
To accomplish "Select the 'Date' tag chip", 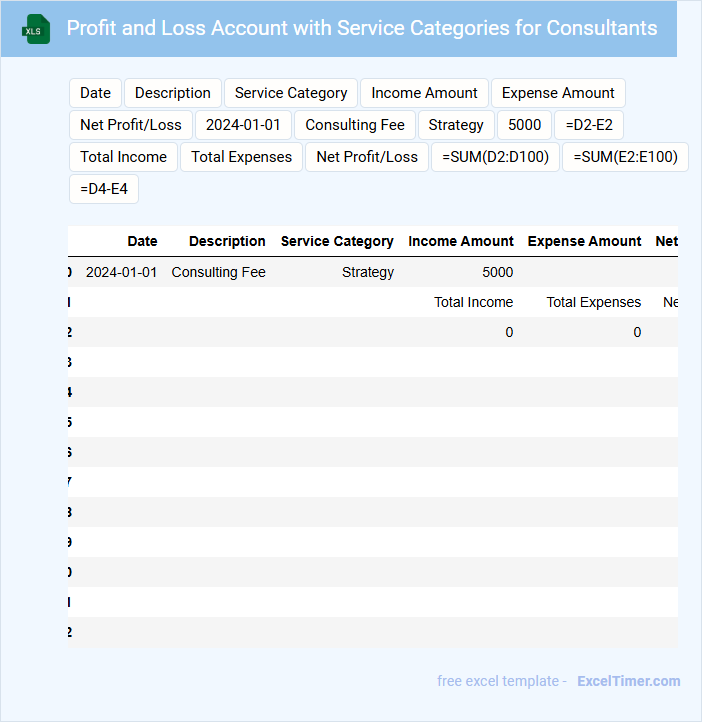I will coord(95,93).
